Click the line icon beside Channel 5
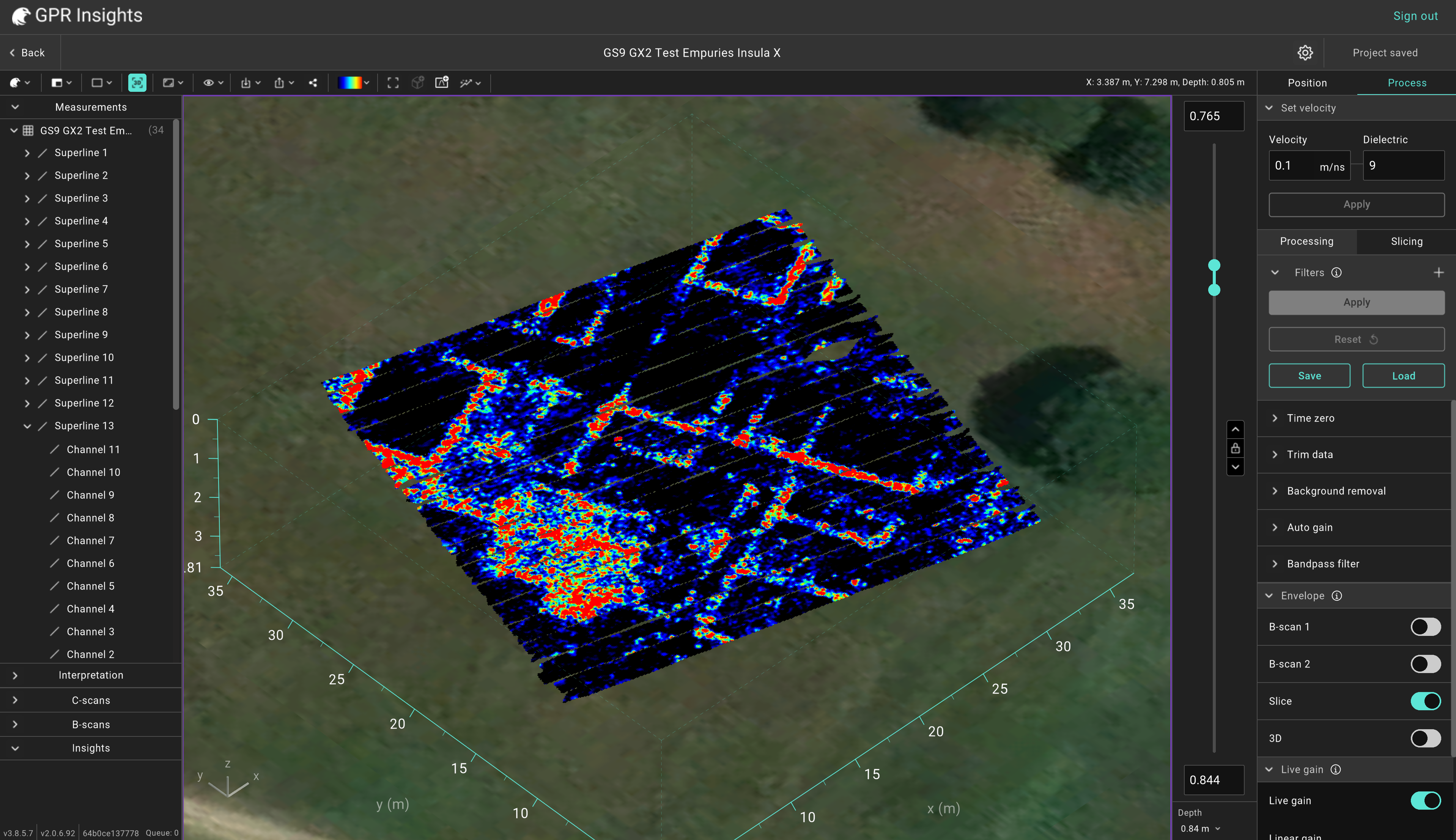The width and height of the screenshot is (1456, 840). coord(55,585)
